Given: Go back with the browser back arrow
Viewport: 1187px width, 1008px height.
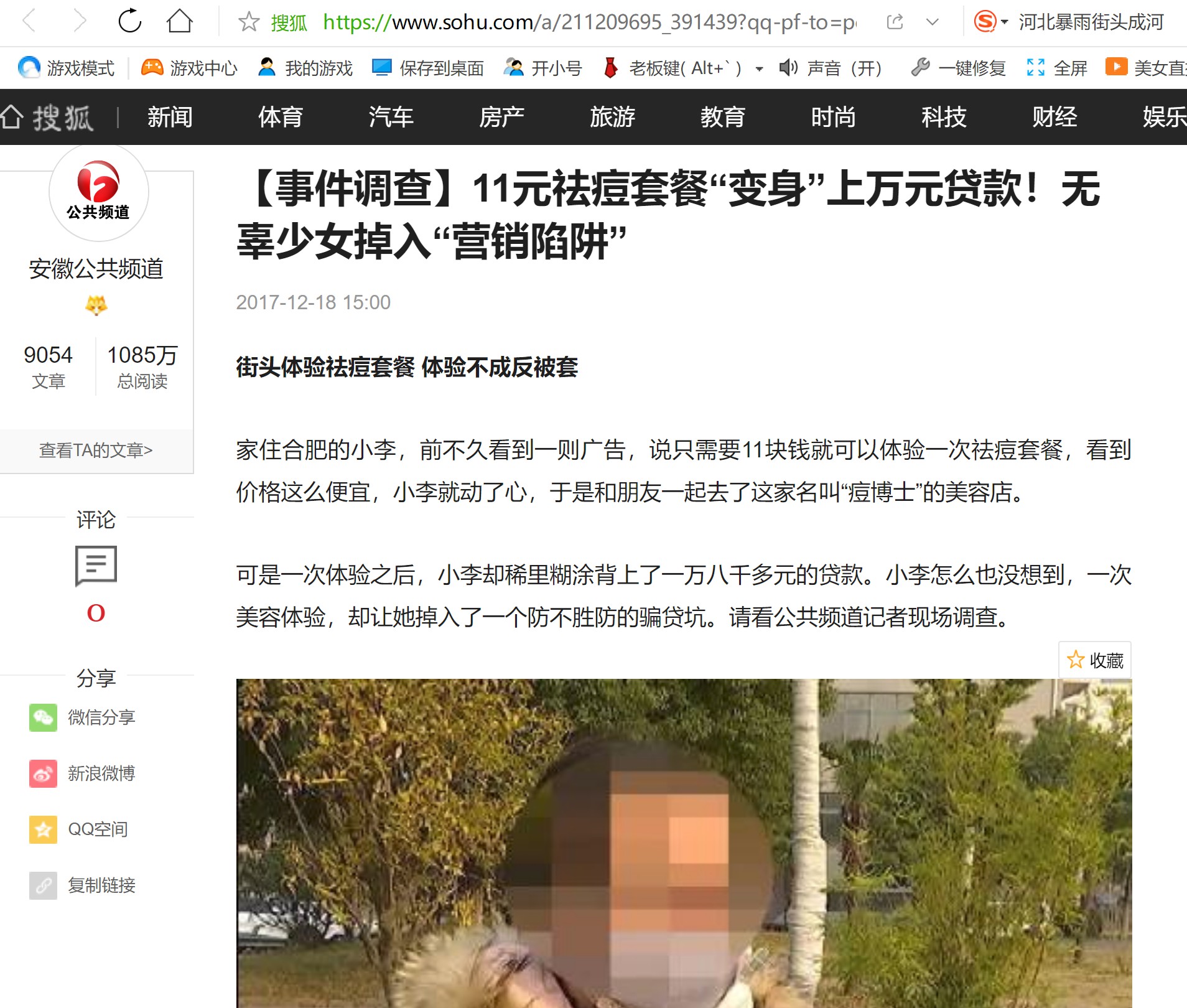Looking at the screenshot, I should point(29,22).
